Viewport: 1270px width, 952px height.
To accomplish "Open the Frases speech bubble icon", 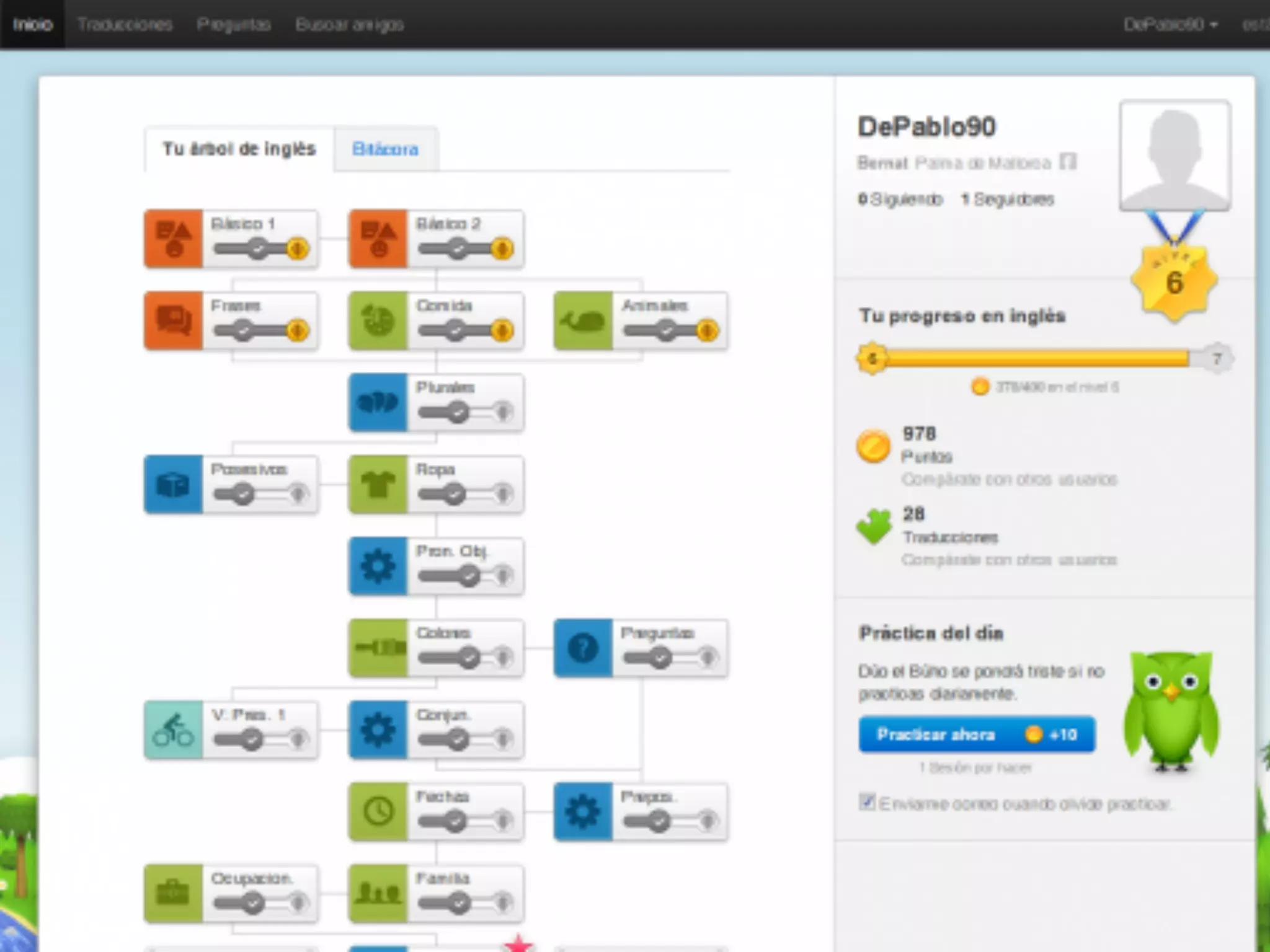I will click(174, 320).
